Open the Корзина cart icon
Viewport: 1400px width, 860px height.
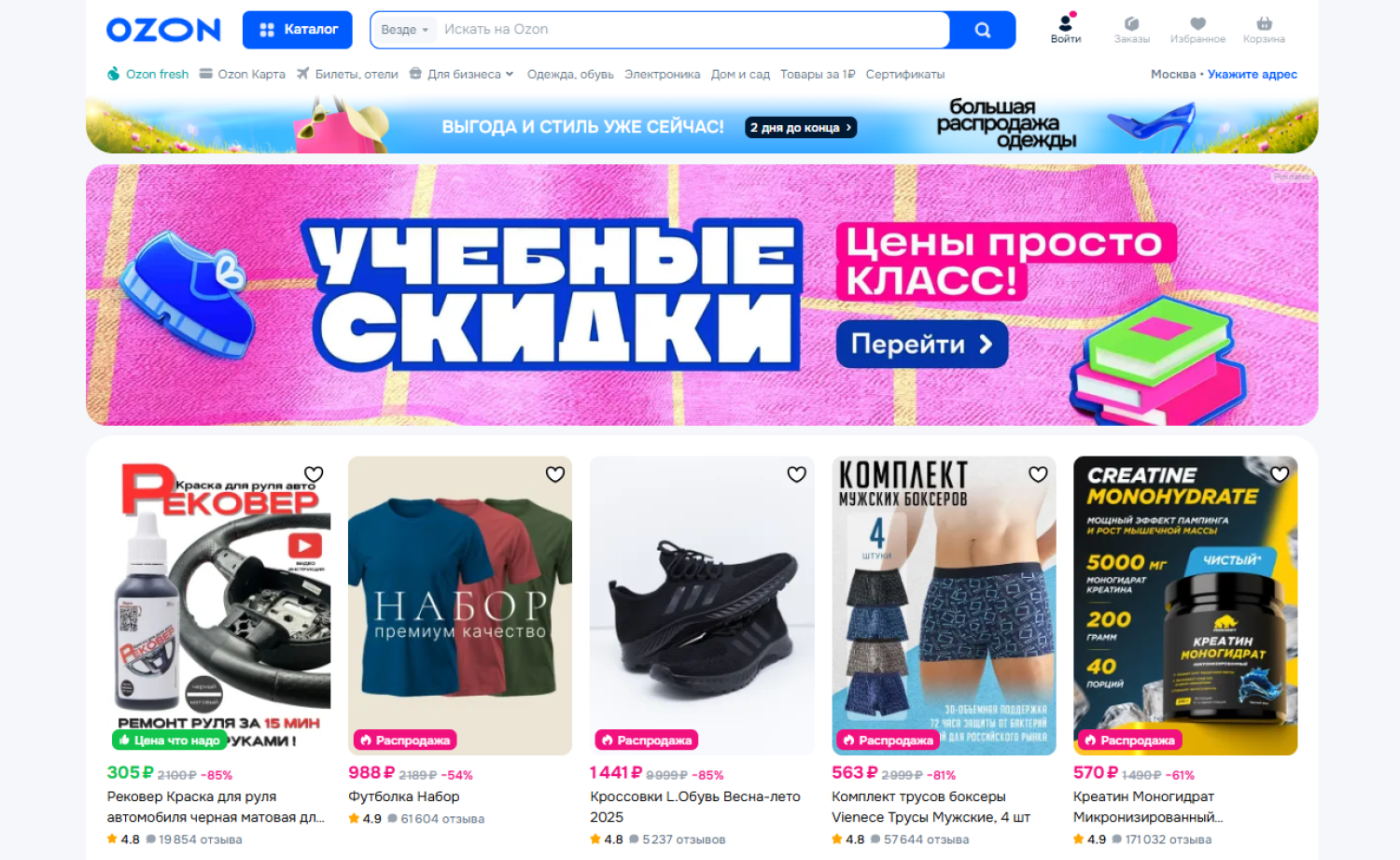click(x=1264, y=29)
